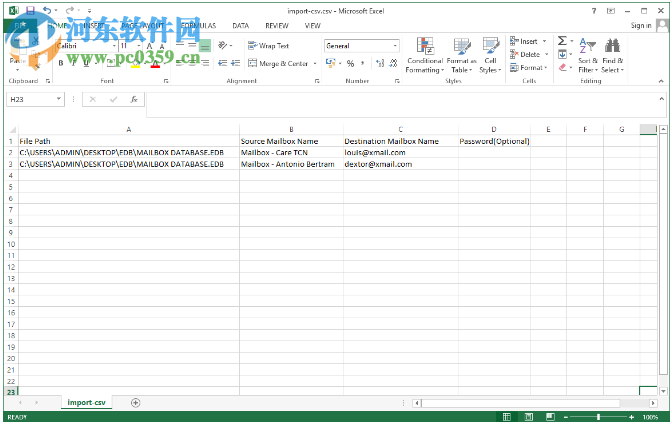Open the Name Box dropdown arrow

(x=59, y=100)
